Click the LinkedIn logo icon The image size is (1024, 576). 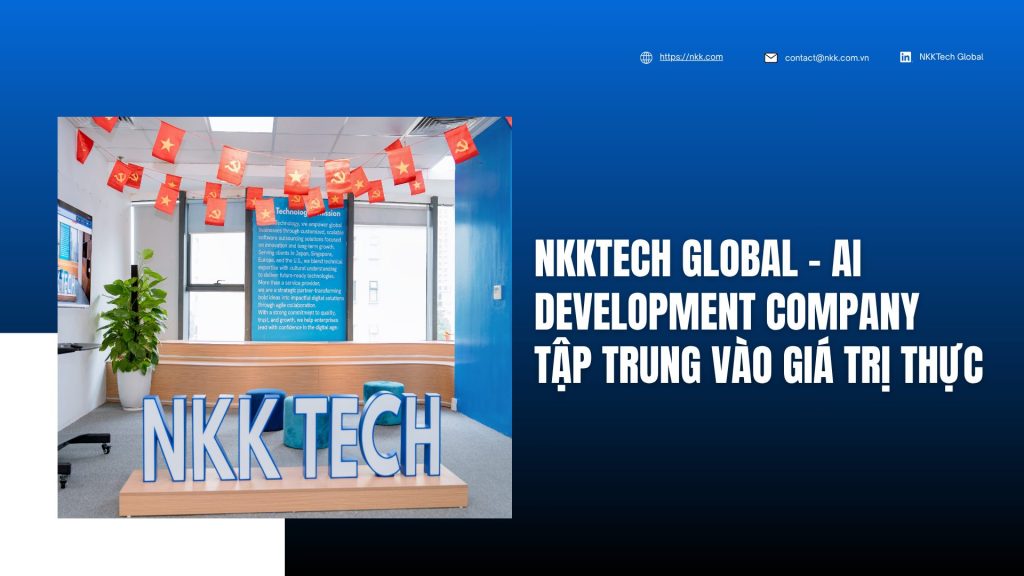(905, 57)
